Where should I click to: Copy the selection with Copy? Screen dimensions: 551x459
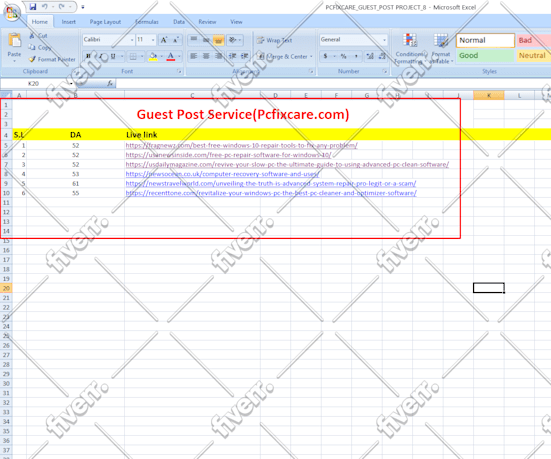[x=40, y=47]
